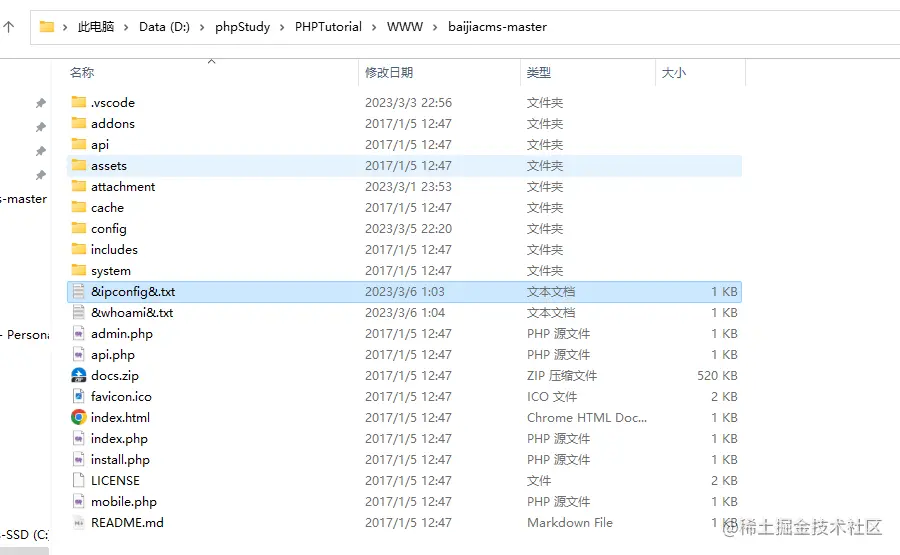Viewport: 900px width, 555px height.
Task: Click the Markdown File type cell
Action: (570, 522)
